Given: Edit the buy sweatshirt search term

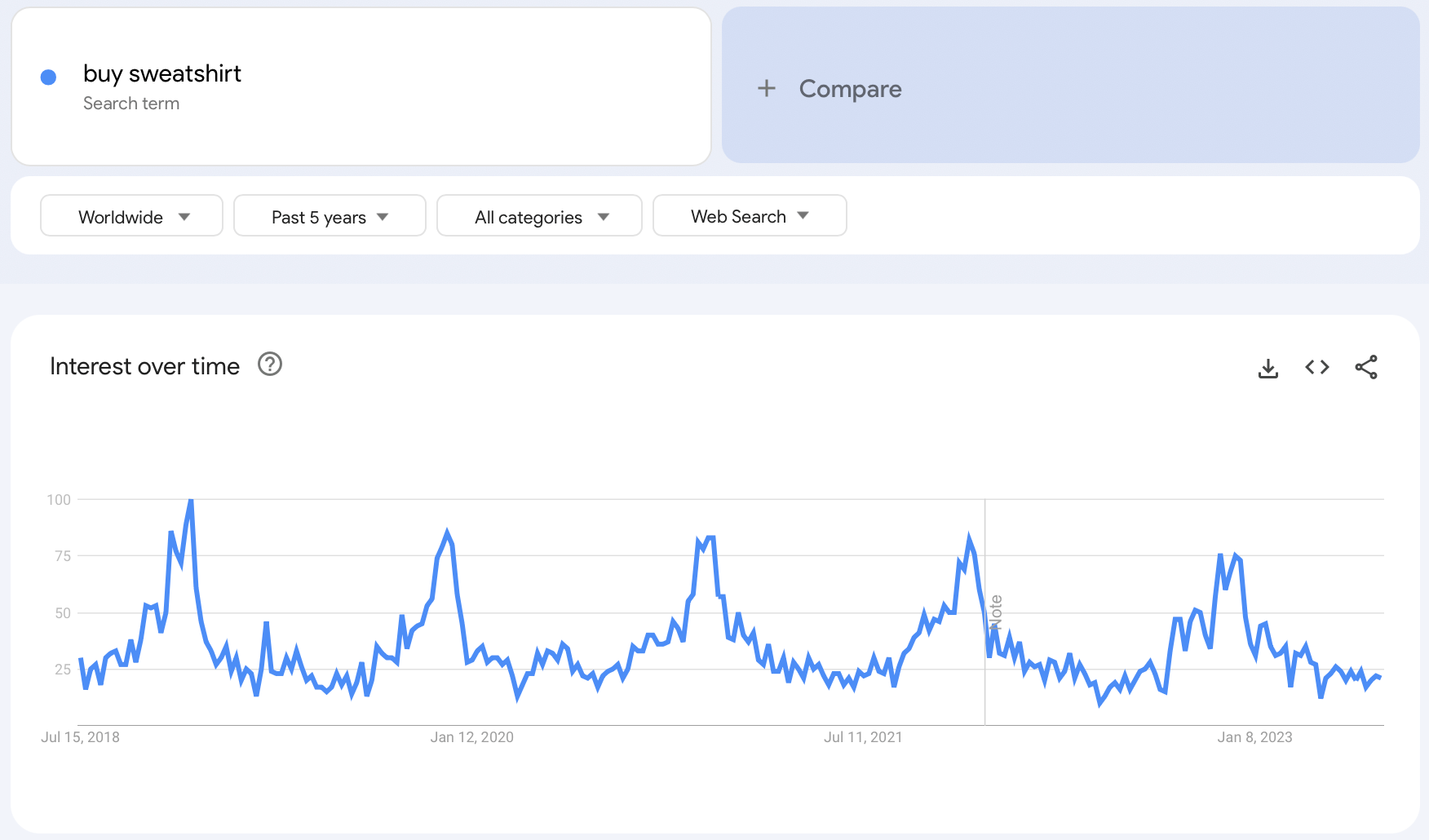Looking at the screenshot, I should [x=162, y=74].
